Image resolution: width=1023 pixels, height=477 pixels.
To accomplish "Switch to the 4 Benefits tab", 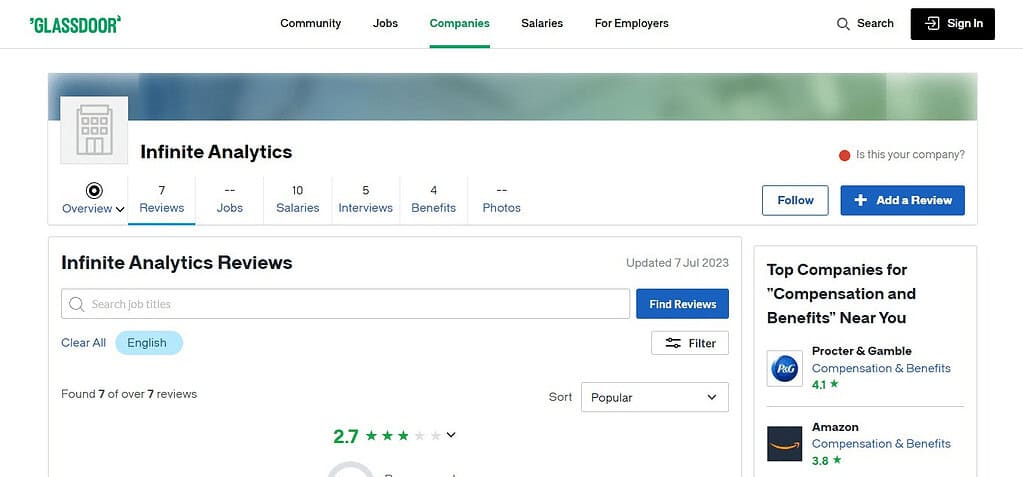I will 433,200.
